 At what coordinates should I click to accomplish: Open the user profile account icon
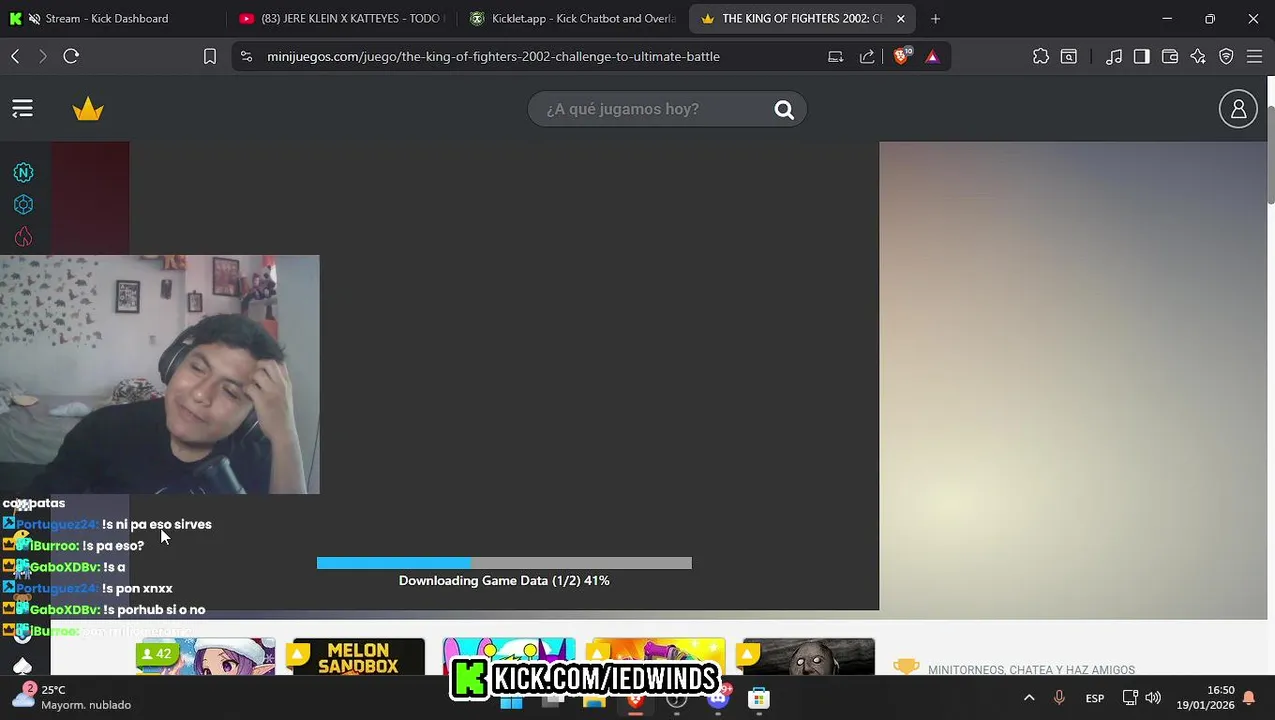point(1238,109)
